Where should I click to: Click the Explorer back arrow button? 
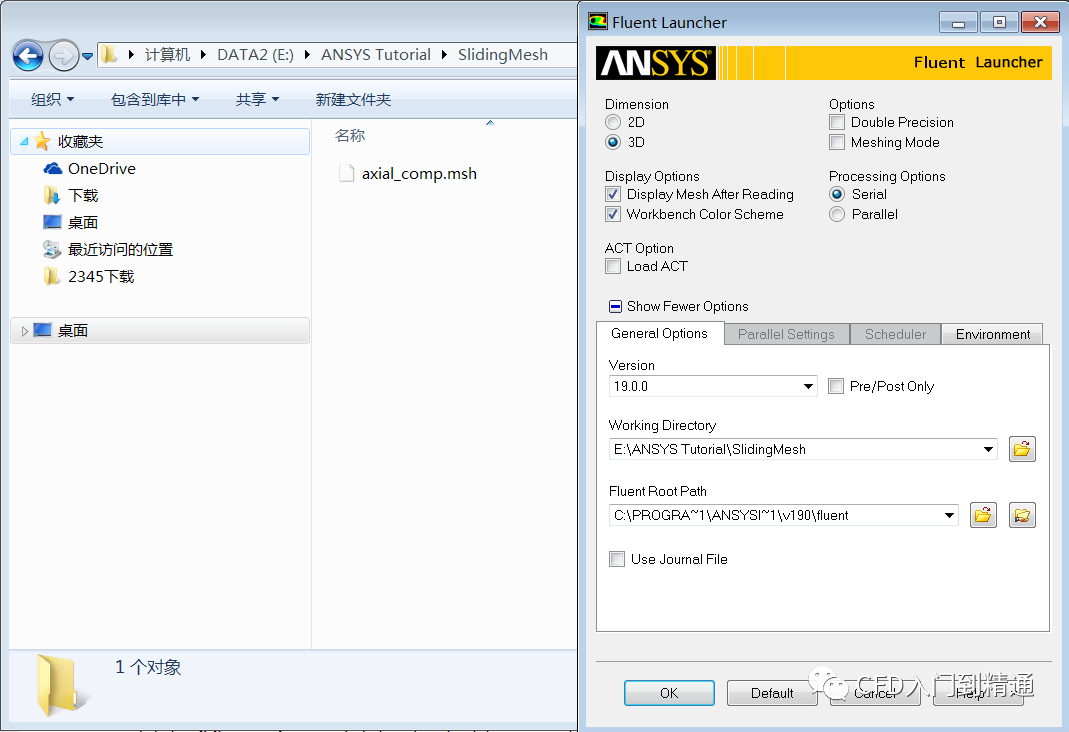[x=29, y=56]
